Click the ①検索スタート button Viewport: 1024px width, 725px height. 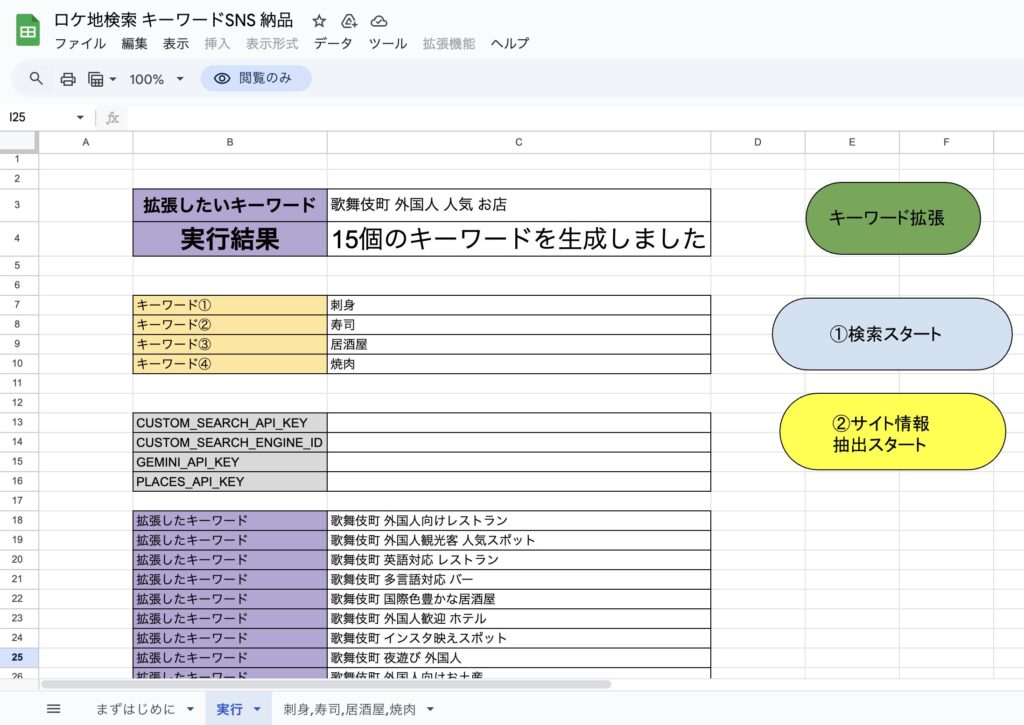892,334
